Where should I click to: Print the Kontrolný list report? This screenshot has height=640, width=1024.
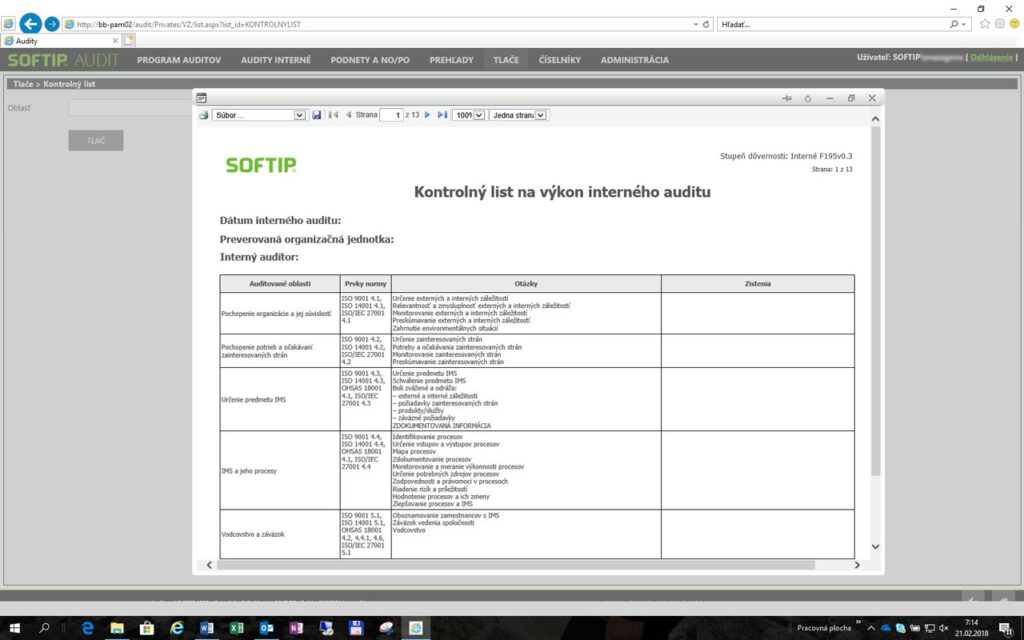click(x=202, y=114)
